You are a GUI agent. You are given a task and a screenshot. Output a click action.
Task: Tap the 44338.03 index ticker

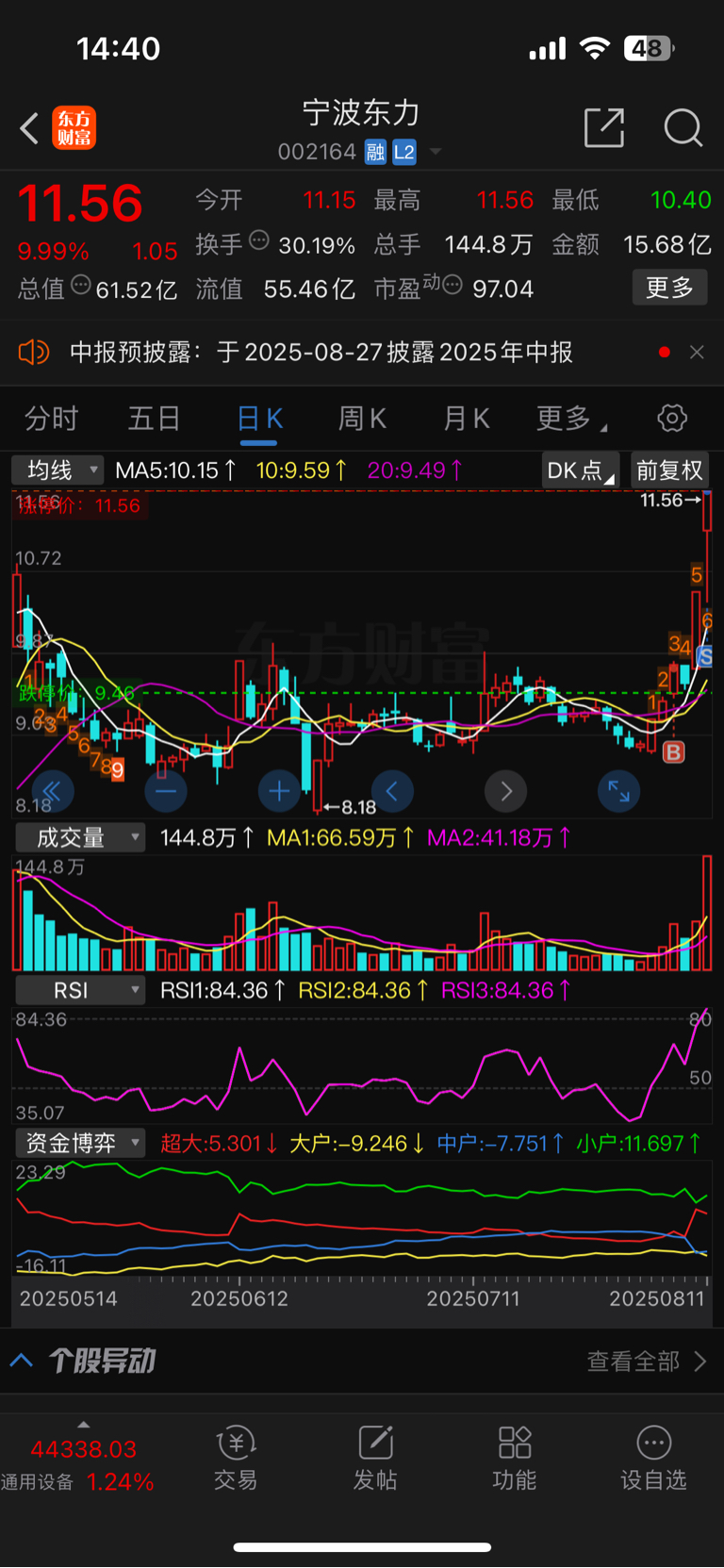tap(83, 1449)
